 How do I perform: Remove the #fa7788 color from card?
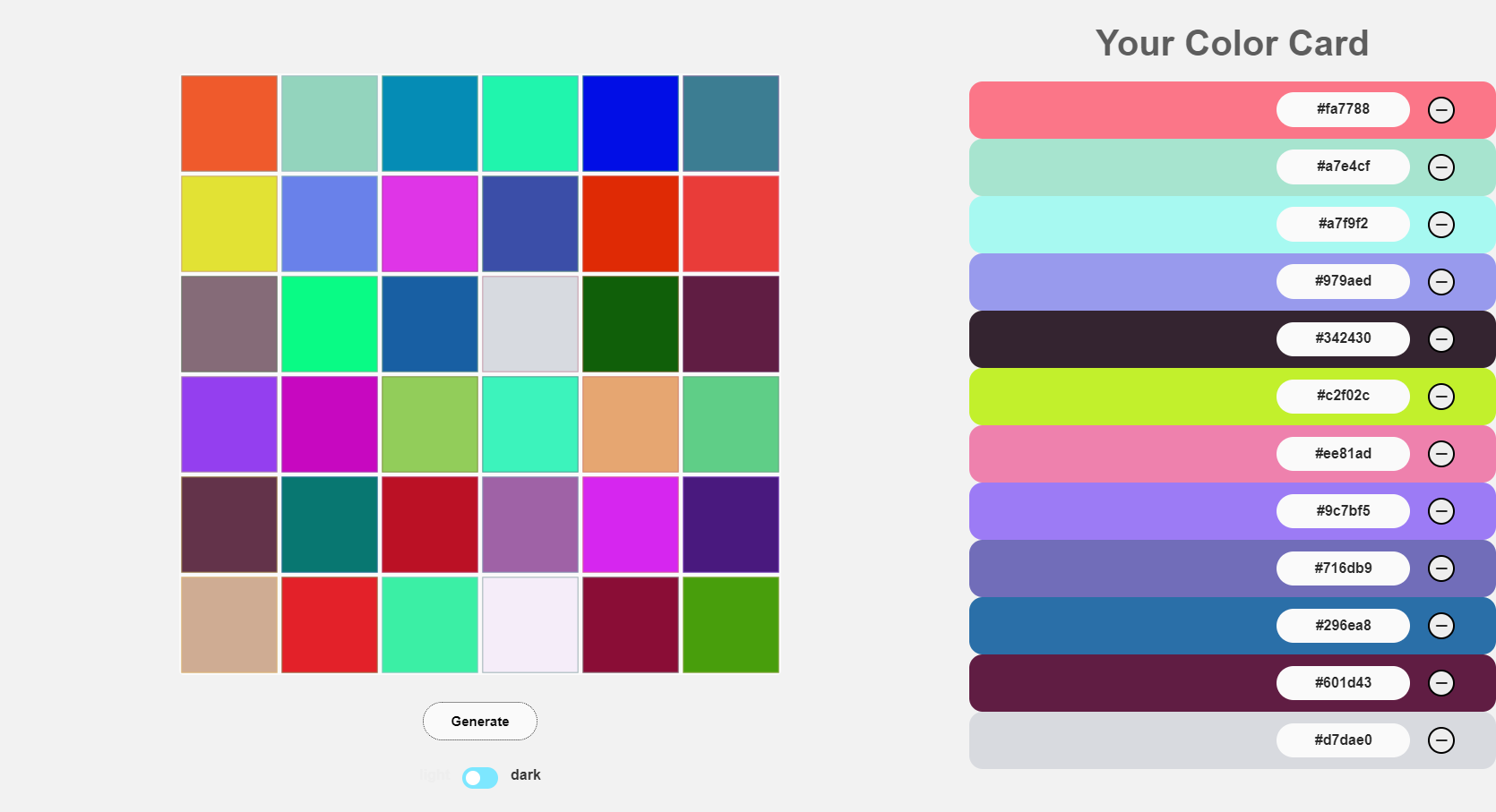tap(1440, 110)
